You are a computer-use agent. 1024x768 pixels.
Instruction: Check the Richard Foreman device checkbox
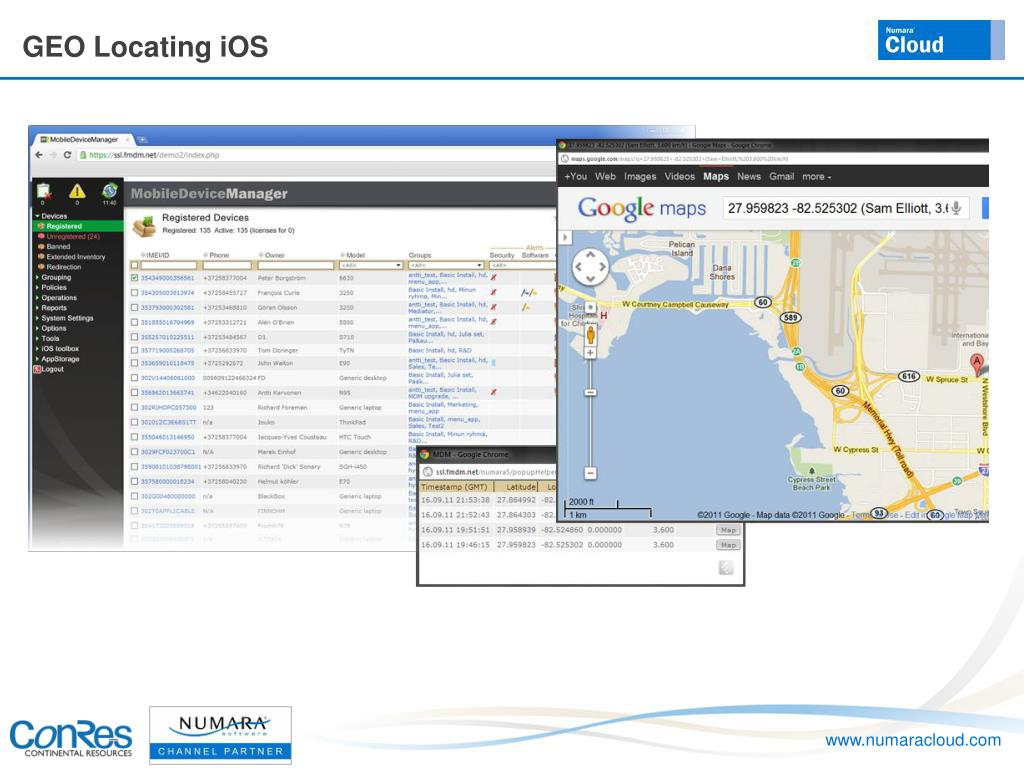tap(135, 408)
